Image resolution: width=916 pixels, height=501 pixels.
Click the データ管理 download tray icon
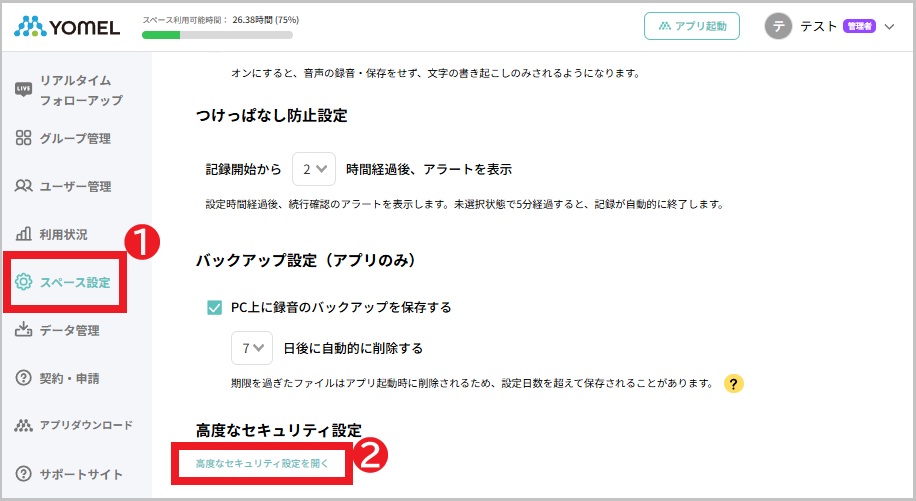(24, 330)
